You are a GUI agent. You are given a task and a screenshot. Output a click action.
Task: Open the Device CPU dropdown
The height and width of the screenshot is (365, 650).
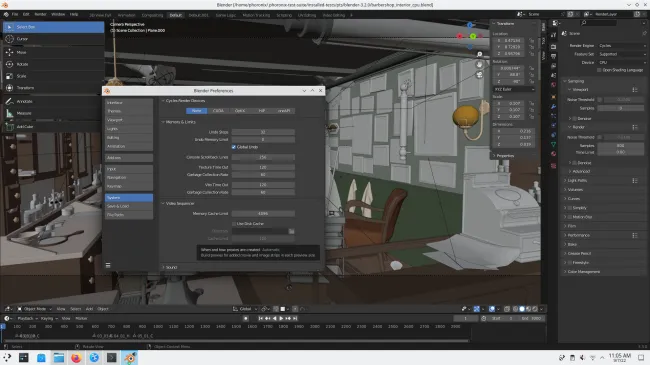(622, 63)
